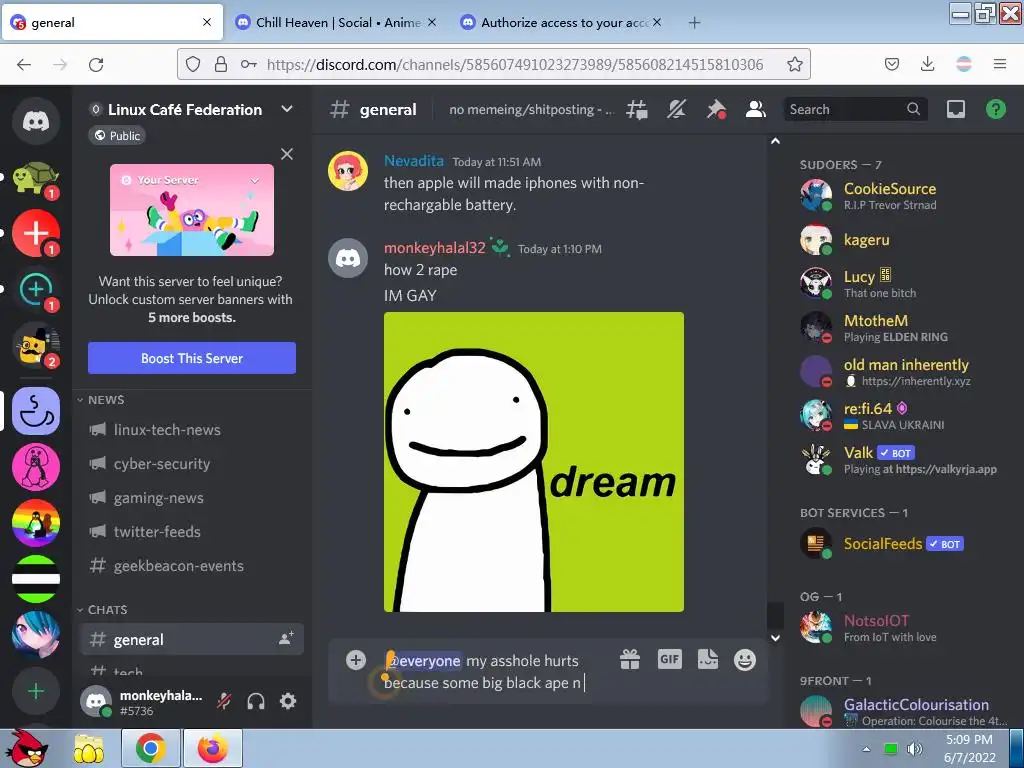Viewport: 1024px width, 768px height.
Task: Open Firefox downloads panel
Action: coord(927,64)
